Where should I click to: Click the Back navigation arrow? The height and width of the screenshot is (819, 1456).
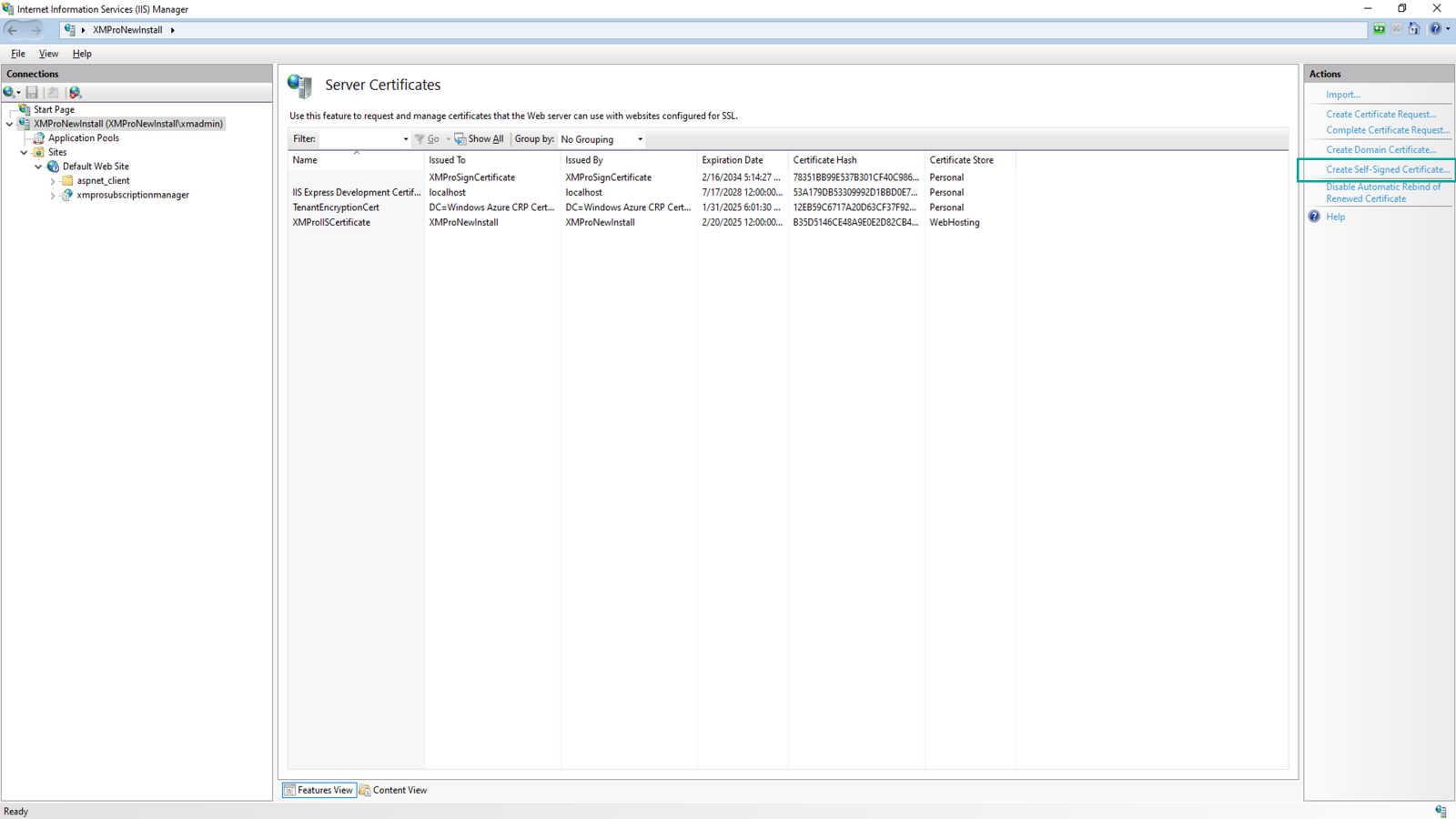[13, 30]
